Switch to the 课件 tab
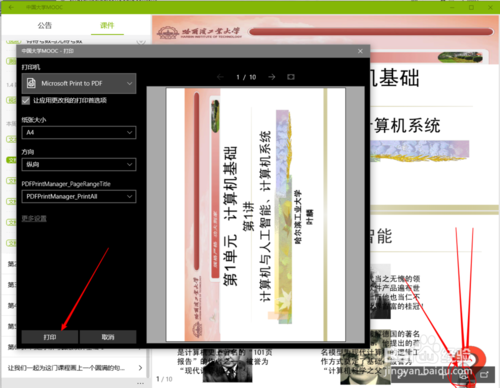 click(107, 25)
